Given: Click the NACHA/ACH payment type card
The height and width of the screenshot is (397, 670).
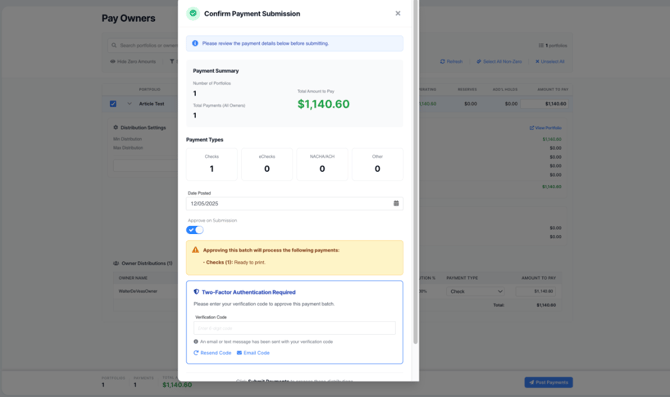Looking at the screenshot, I should coord(322,164).
